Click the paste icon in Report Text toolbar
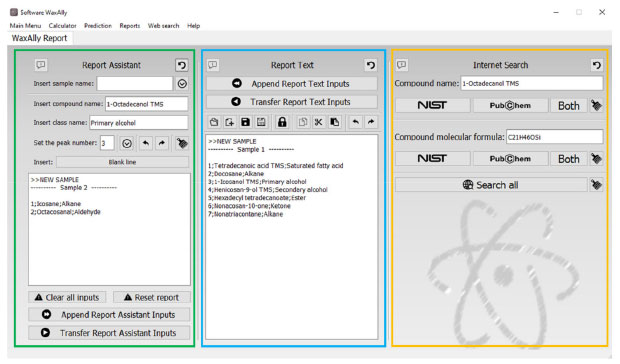This screenshot has height=364, width=620. point(335,122)
